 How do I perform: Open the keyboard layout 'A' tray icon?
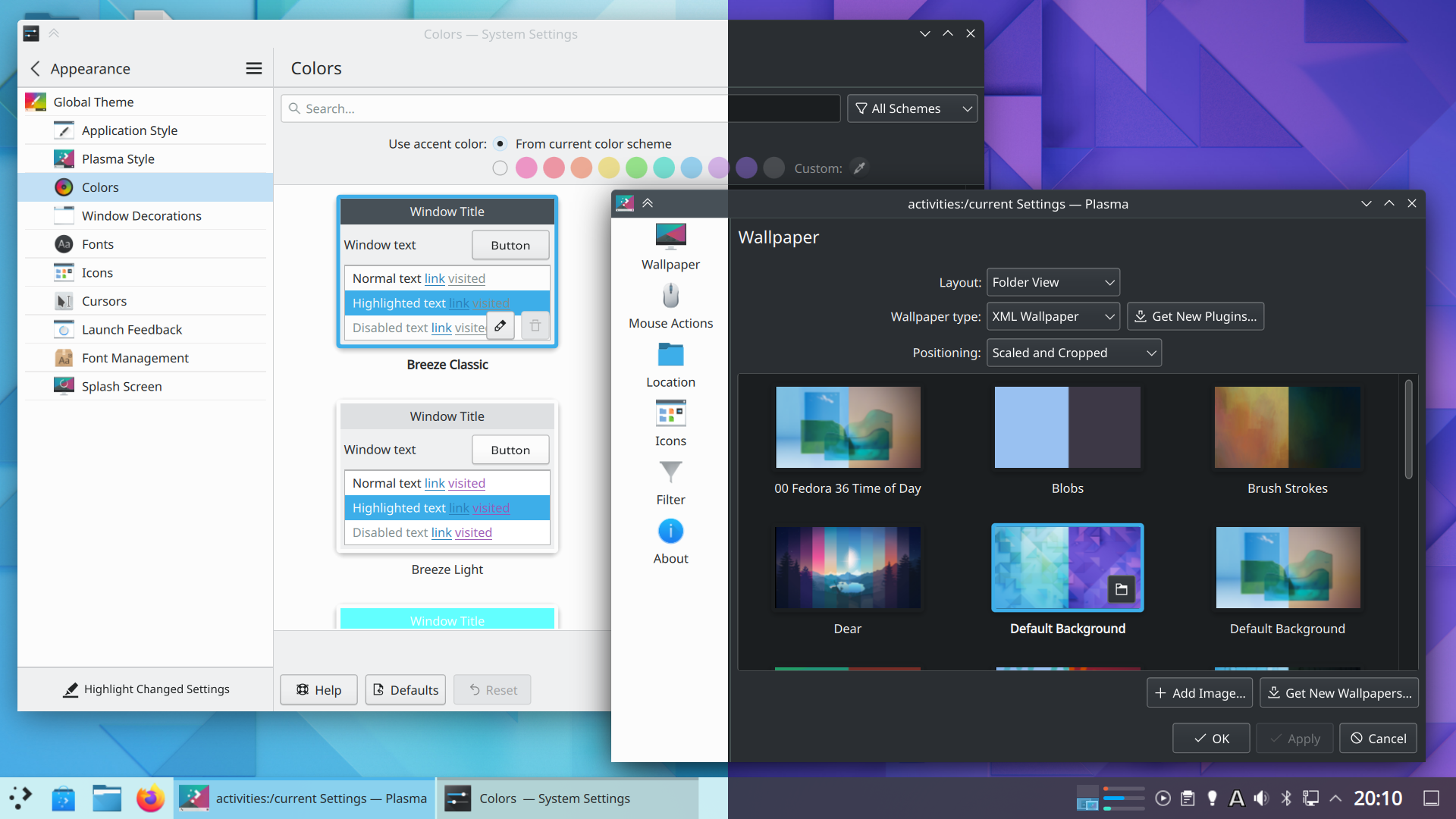coord(1237,798)
